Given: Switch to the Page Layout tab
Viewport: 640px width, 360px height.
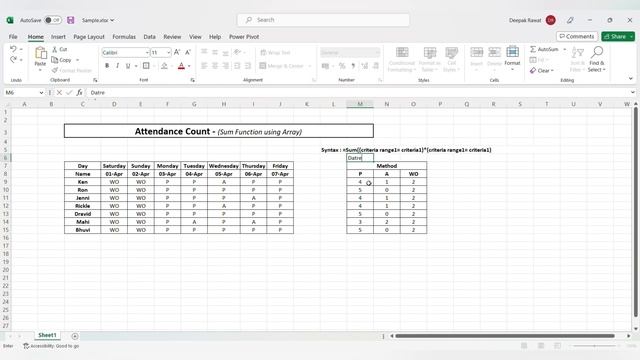Looking at the screenshot, I should point(89,37).
